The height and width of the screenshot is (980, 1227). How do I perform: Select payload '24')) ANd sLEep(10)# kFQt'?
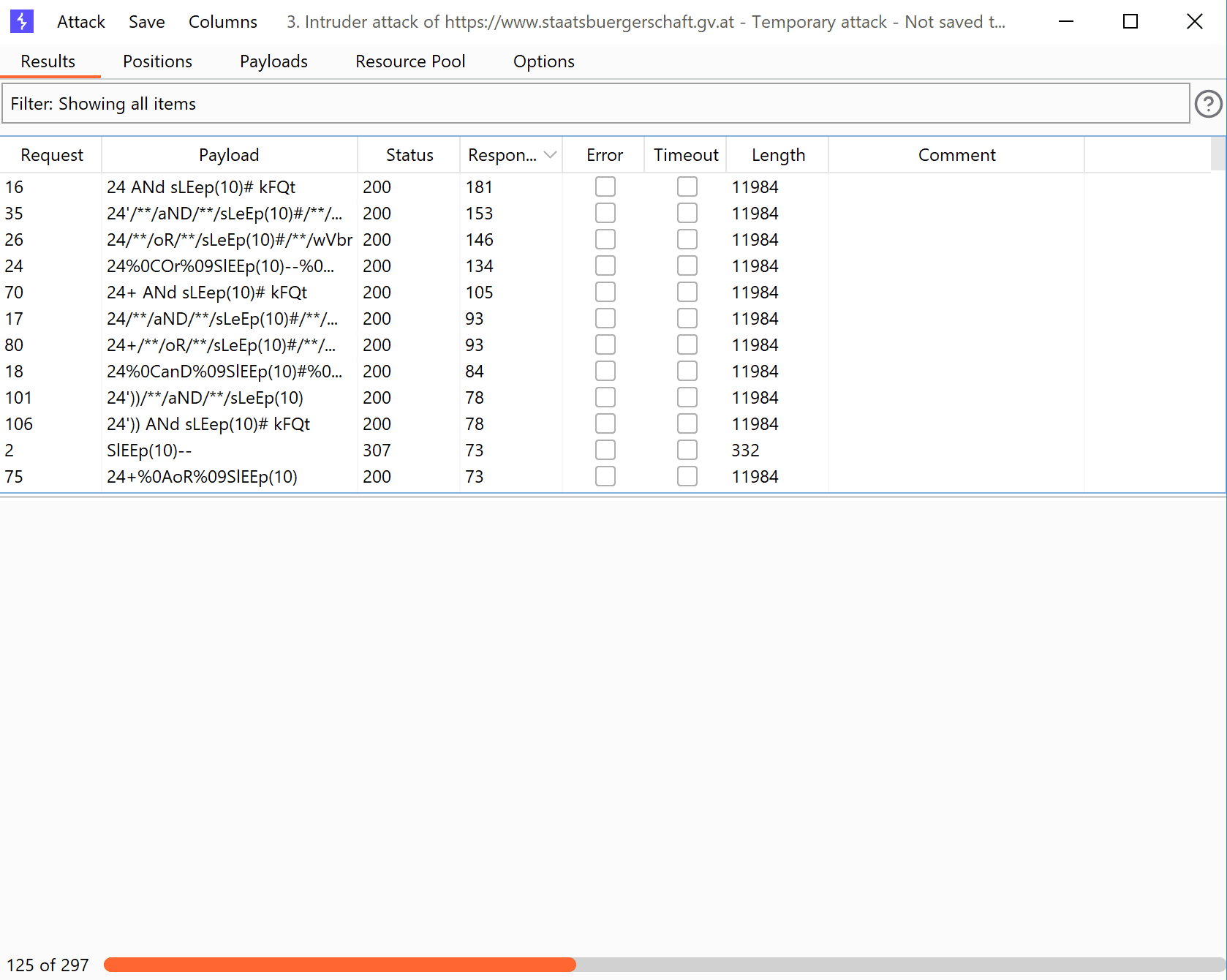tap(208, 424)
